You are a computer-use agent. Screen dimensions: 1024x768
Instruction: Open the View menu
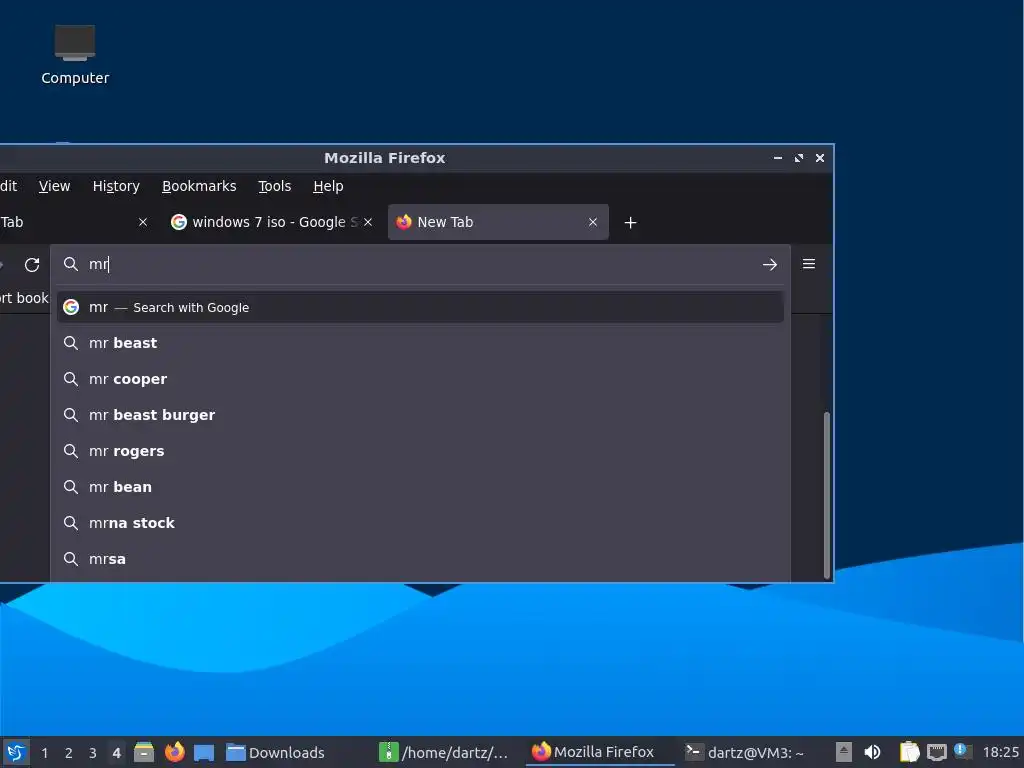point(54,186)
